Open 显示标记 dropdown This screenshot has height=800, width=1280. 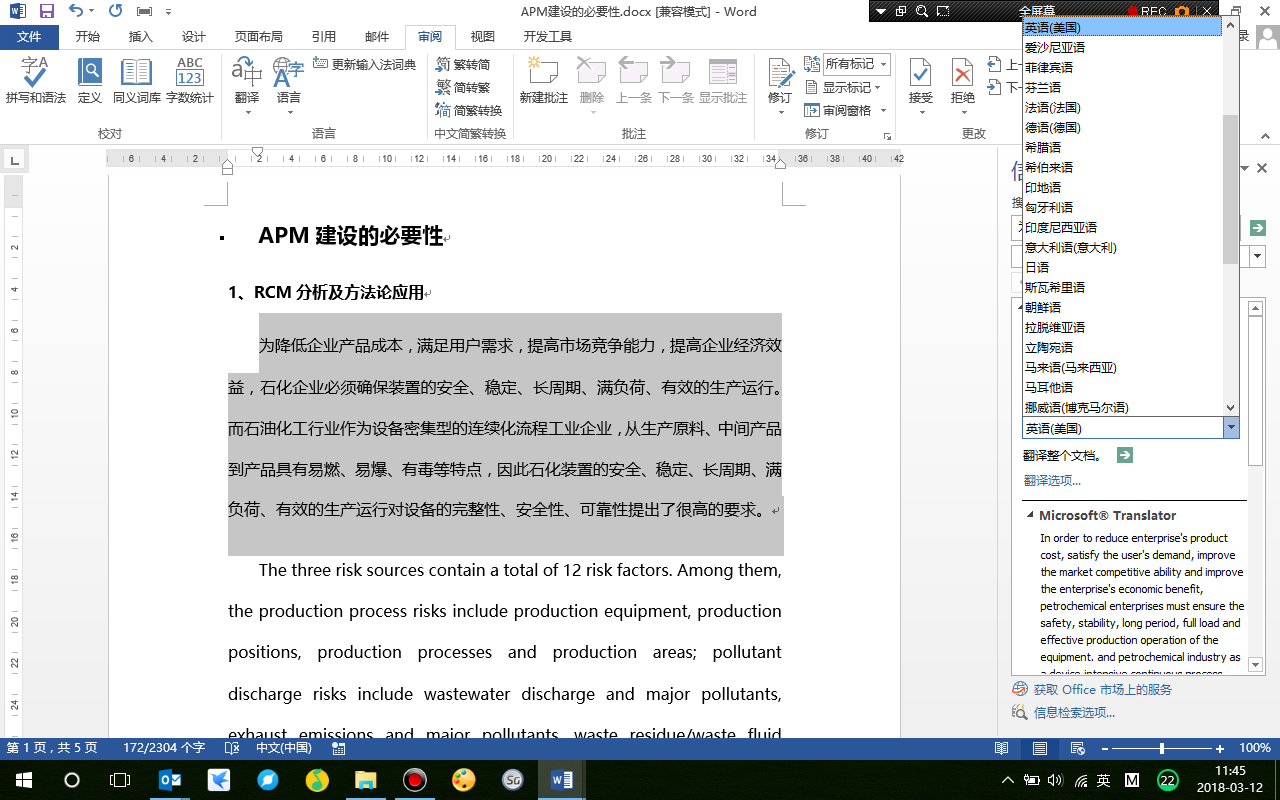[846, 87]
